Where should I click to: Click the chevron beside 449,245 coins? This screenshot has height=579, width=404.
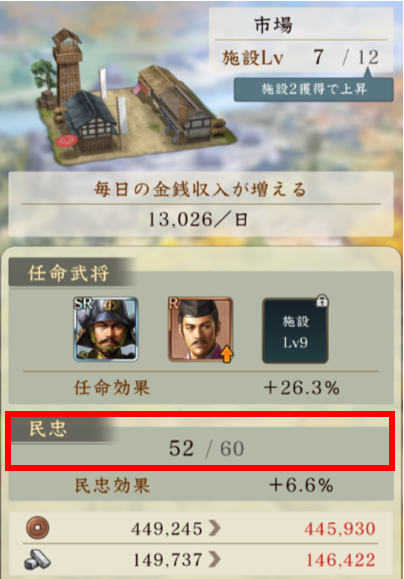pos(215,528)
